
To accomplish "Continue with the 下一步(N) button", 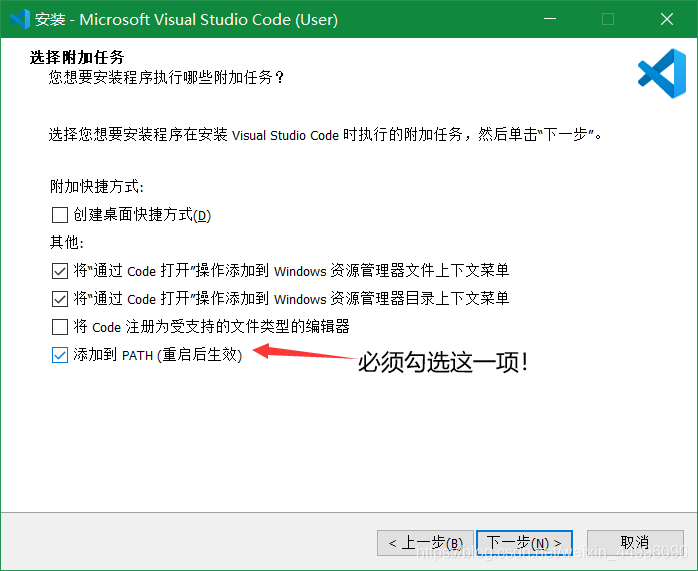I will [524, 543].
